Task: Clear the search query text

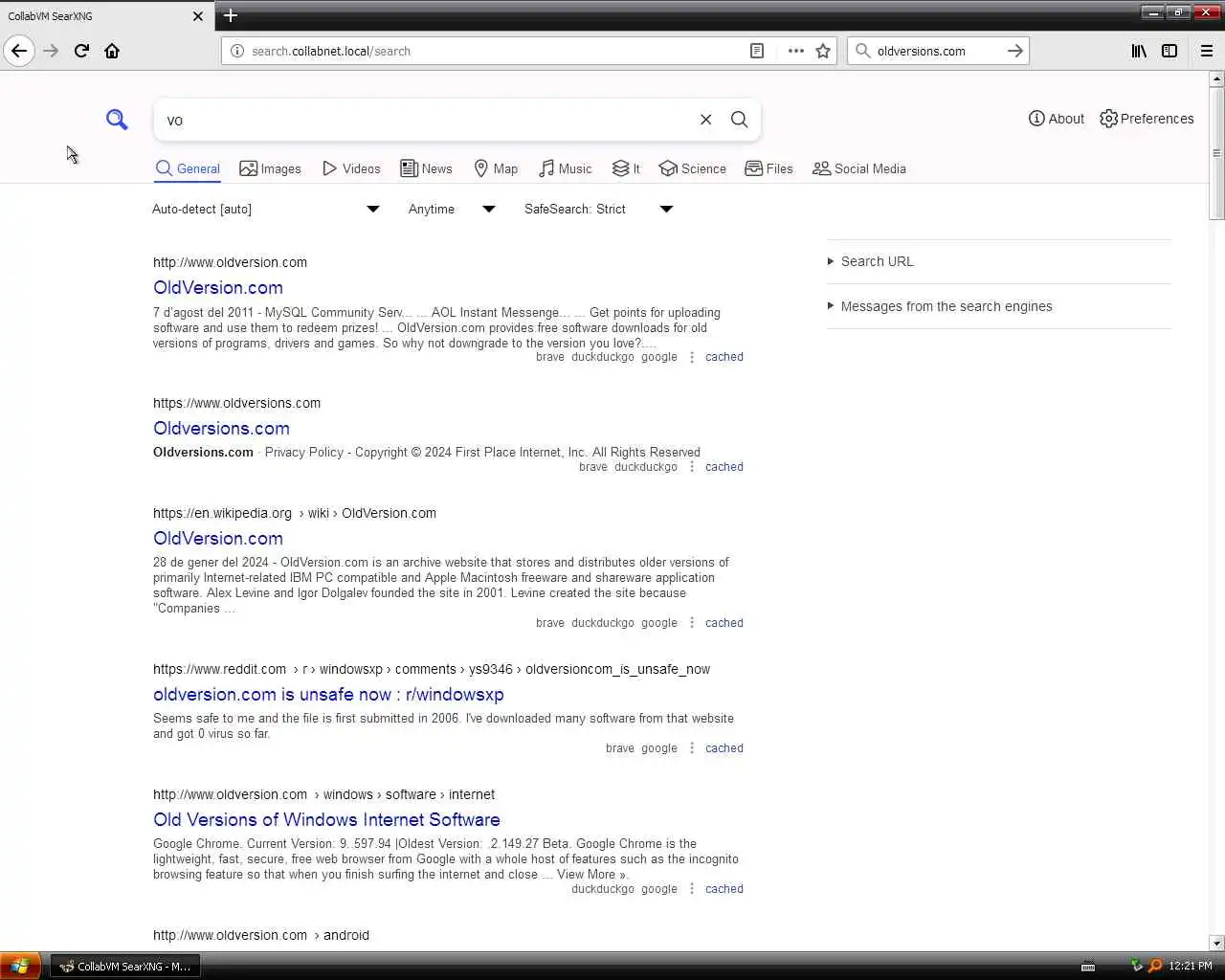Action: (x=706, y=120)
